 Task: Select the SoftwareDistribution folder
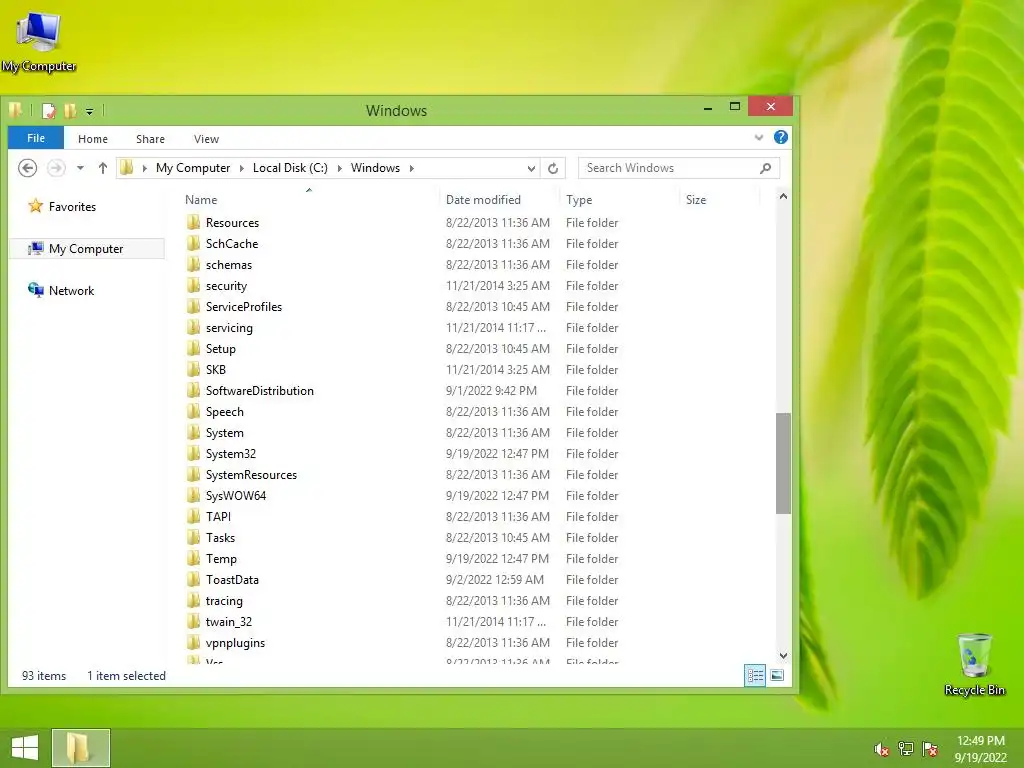click(259, 391)
